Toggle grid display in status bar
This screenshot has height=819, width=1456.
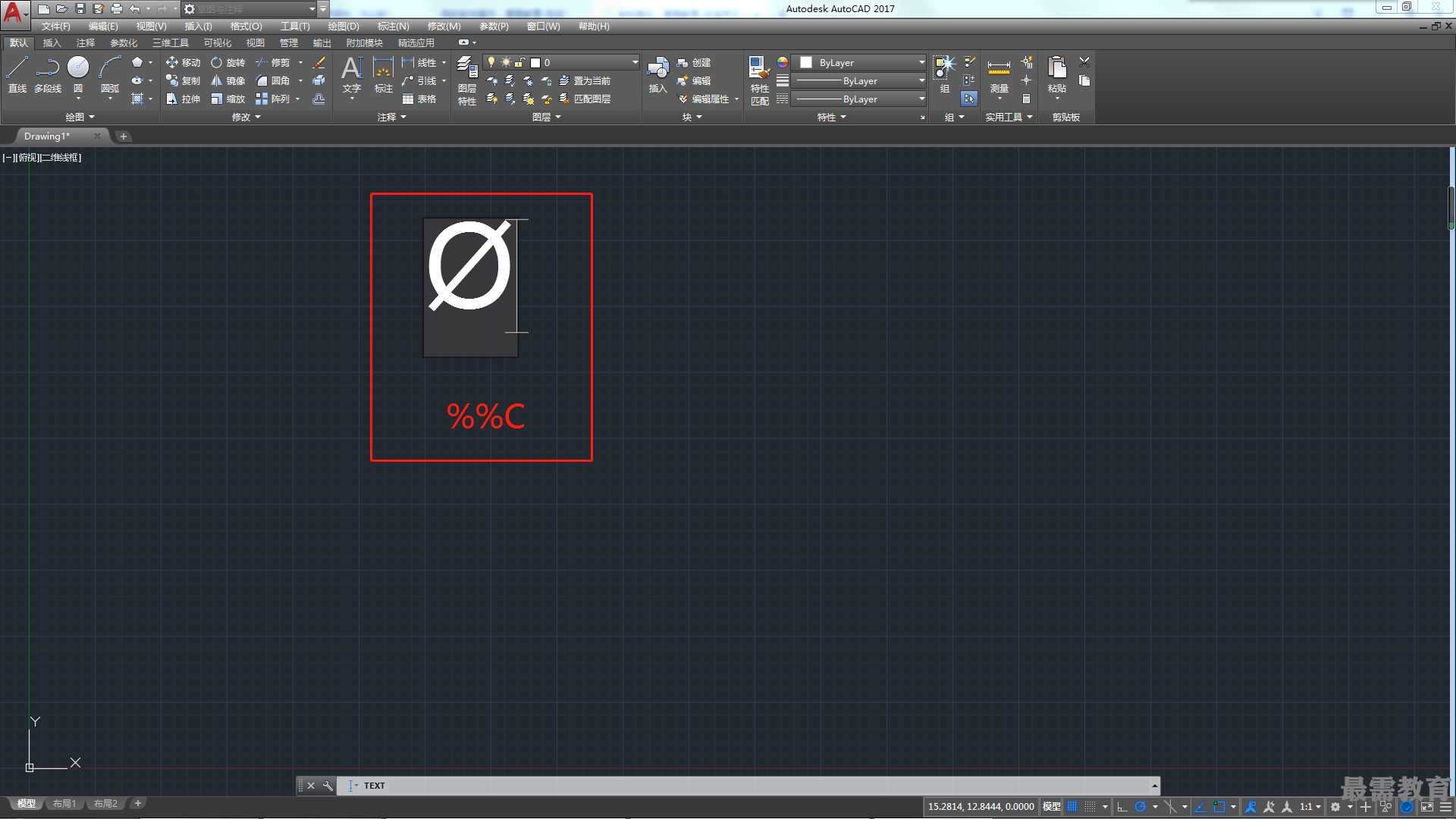click(x=1072, y=807)
